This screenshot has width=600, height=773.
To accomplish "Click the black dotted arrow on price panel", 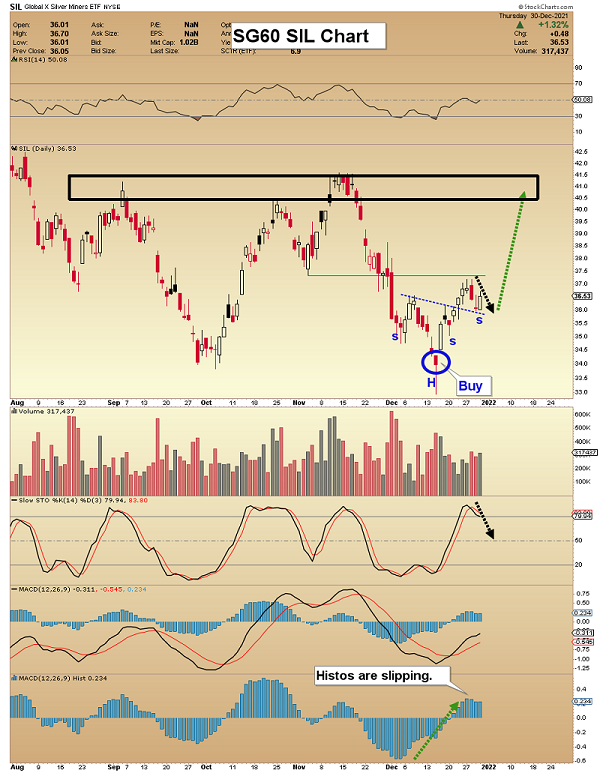I will [x=482, y=293].
